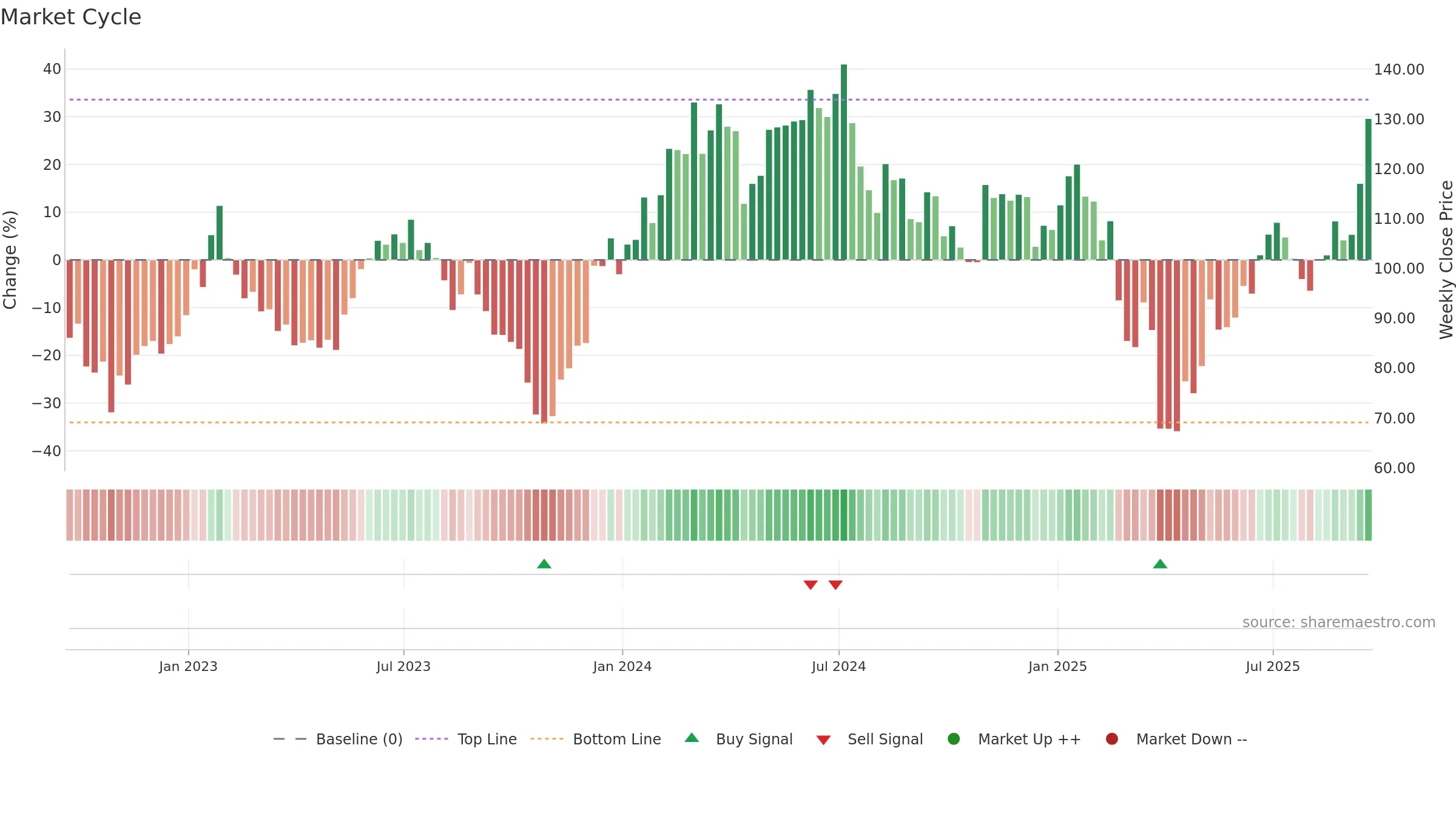Click the 130.00 price axis label
Screen dimensions: 1456x819
pos(1399,119)
